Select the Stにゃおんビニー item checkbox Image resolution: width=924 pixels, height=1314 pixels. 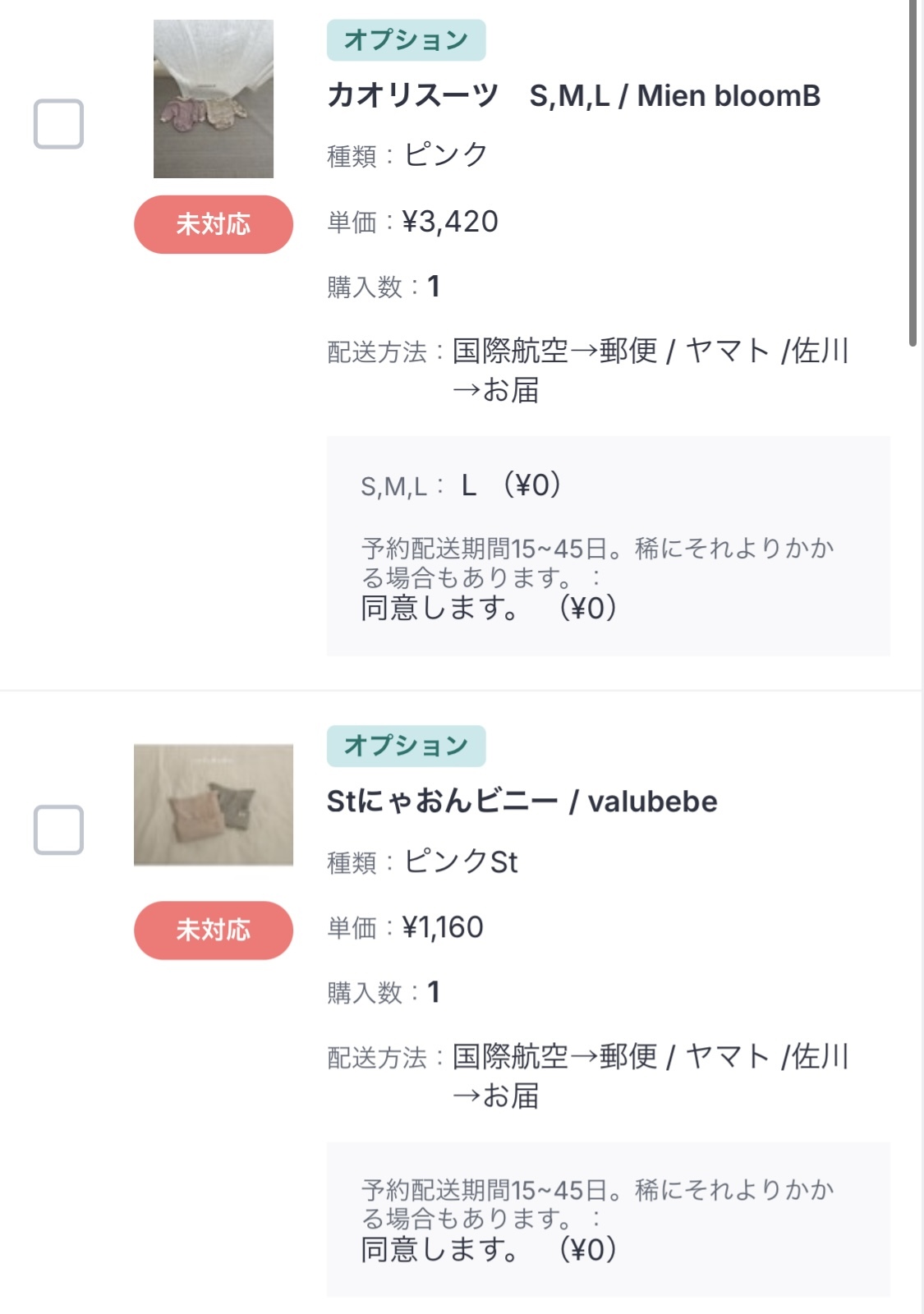pos(58,829)
